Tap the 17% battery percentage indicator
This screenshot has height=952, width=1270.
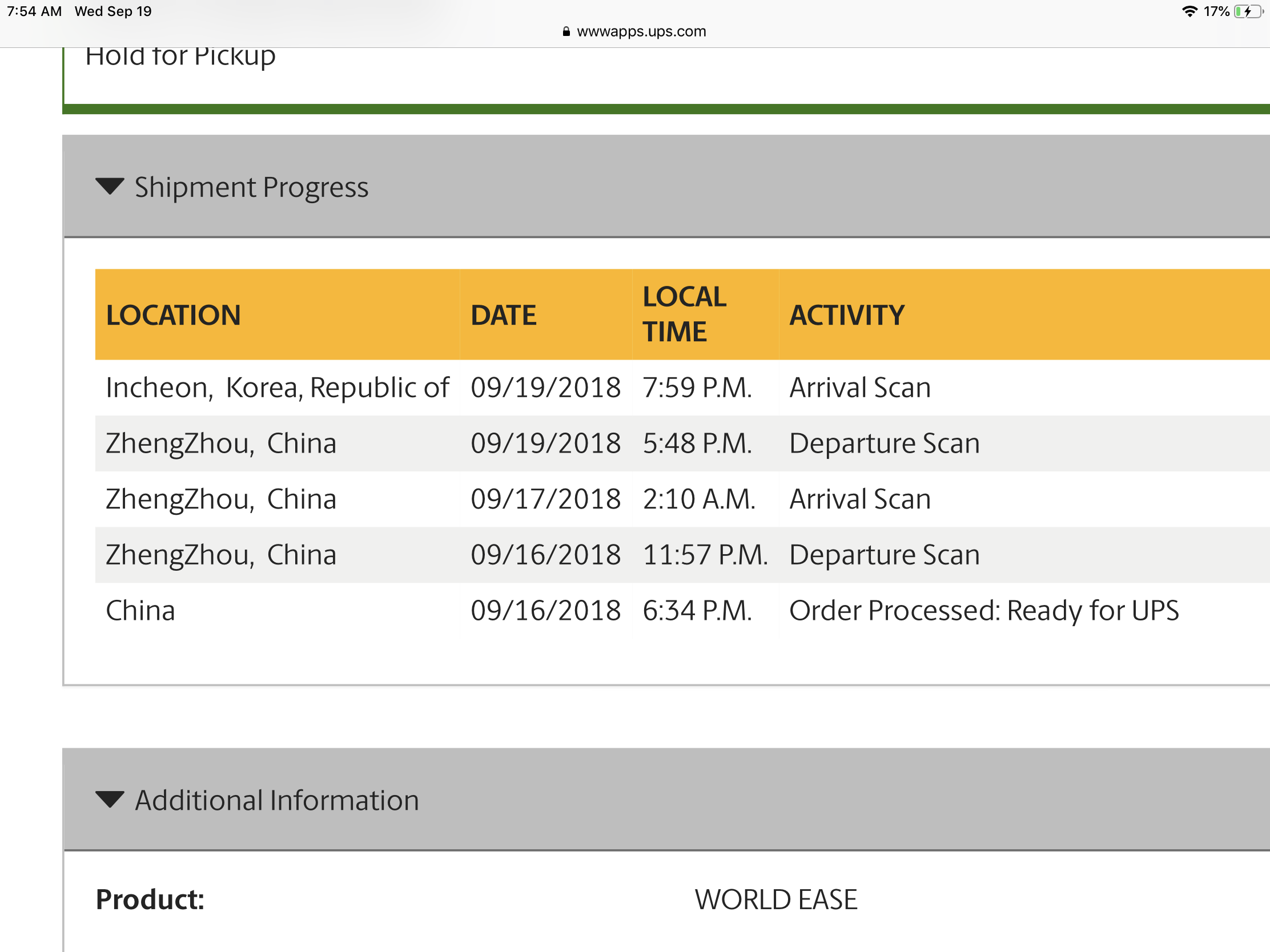click(x=1216, y=11)
